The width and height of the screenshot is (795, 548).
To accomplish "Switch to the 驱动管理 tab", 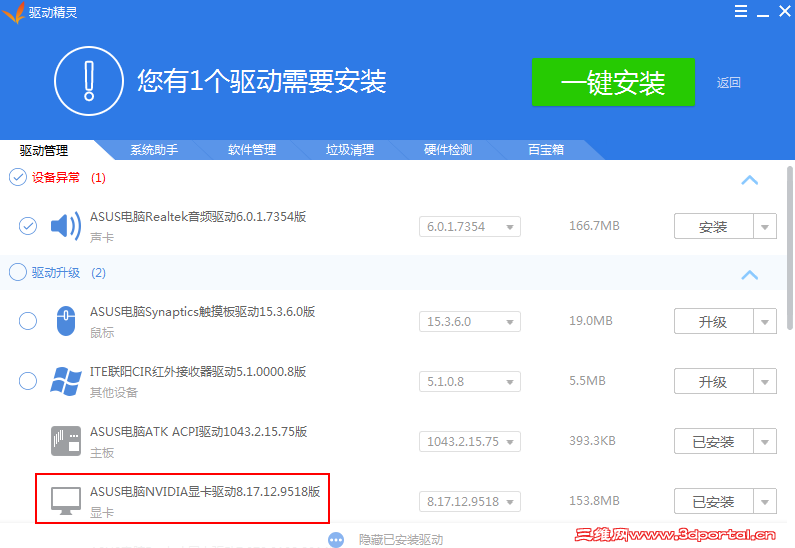I will point(44,150).
